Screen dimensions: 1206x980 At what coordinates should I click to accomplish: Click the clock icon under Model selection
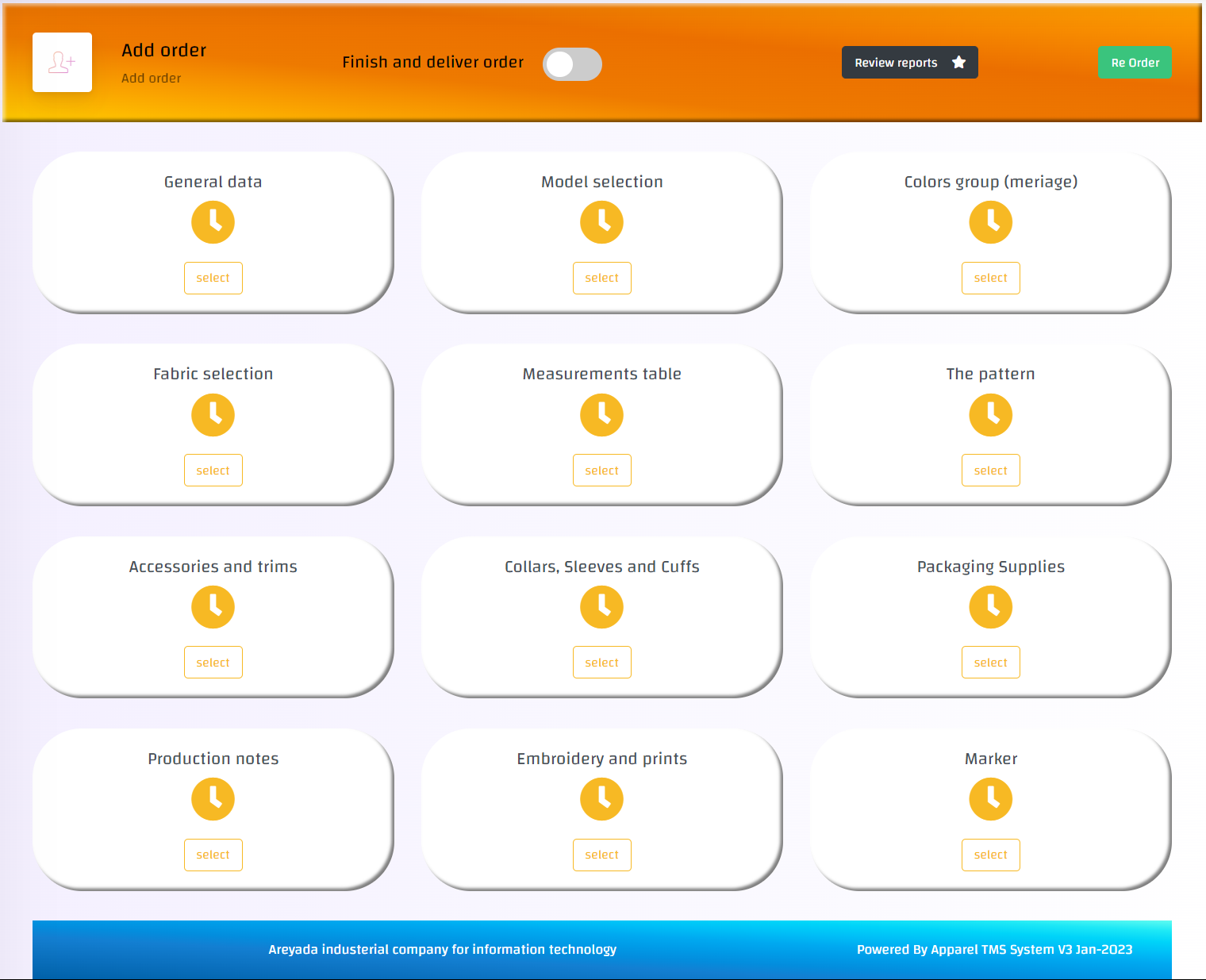(x=601, y=222)
